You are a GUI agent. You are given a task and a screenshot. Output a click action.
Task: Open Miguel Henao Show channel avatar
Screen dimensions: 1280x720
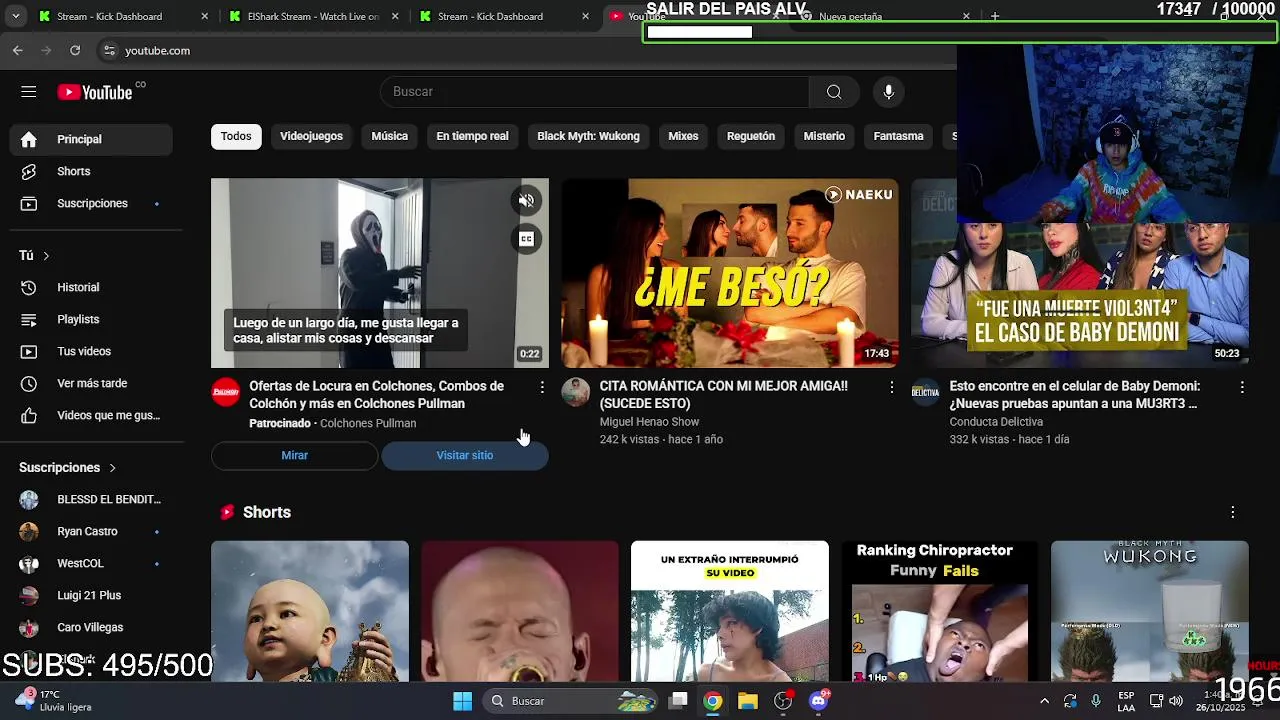coord(575,392)
